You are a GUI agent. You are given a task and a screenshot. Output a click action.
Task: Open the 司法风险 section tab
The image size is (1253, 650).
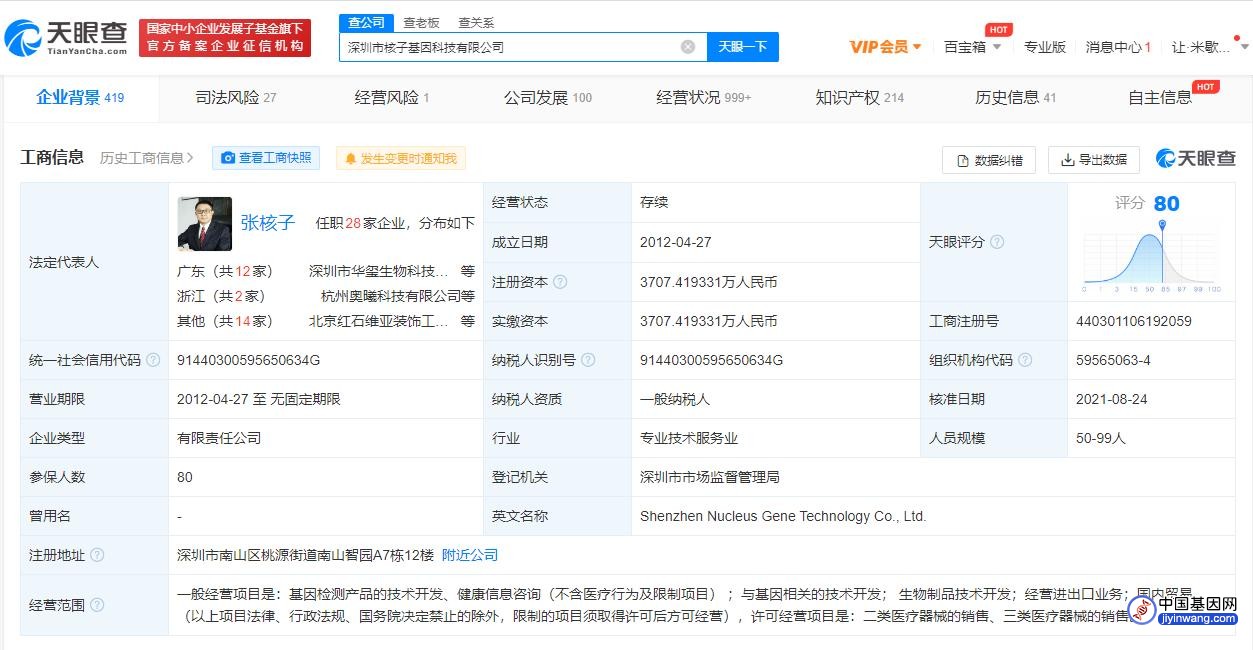point(236,97)
